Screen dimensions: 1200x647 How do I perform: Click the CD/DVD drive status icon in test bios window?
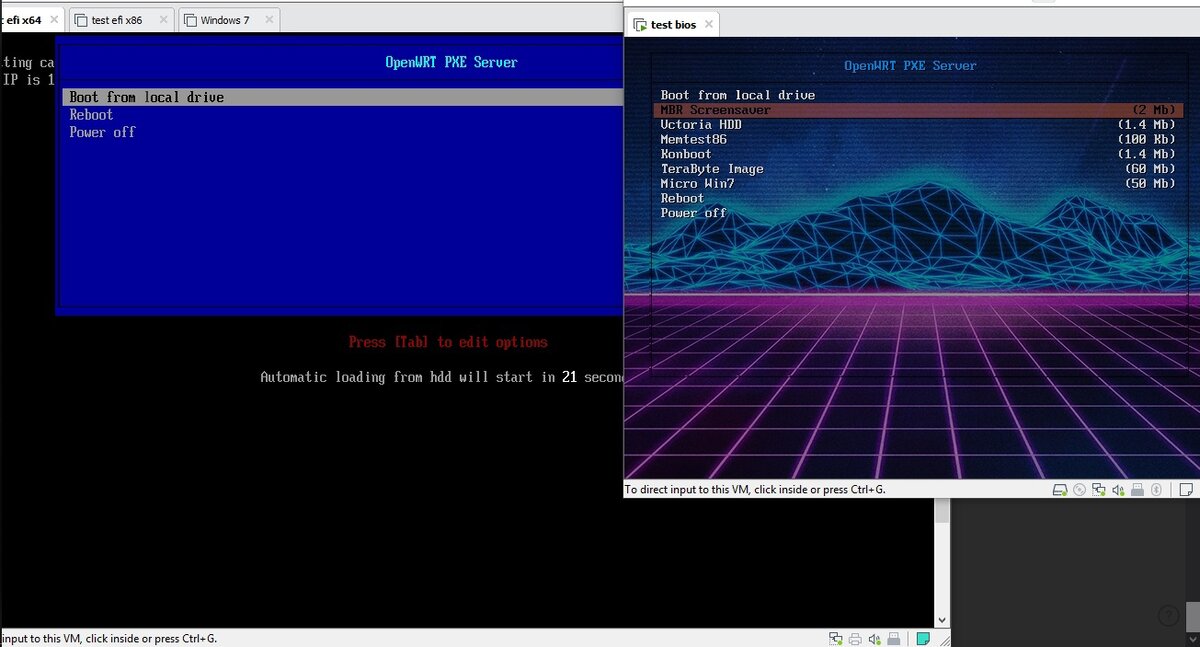pyautogui.click(x=1079, y=490)
